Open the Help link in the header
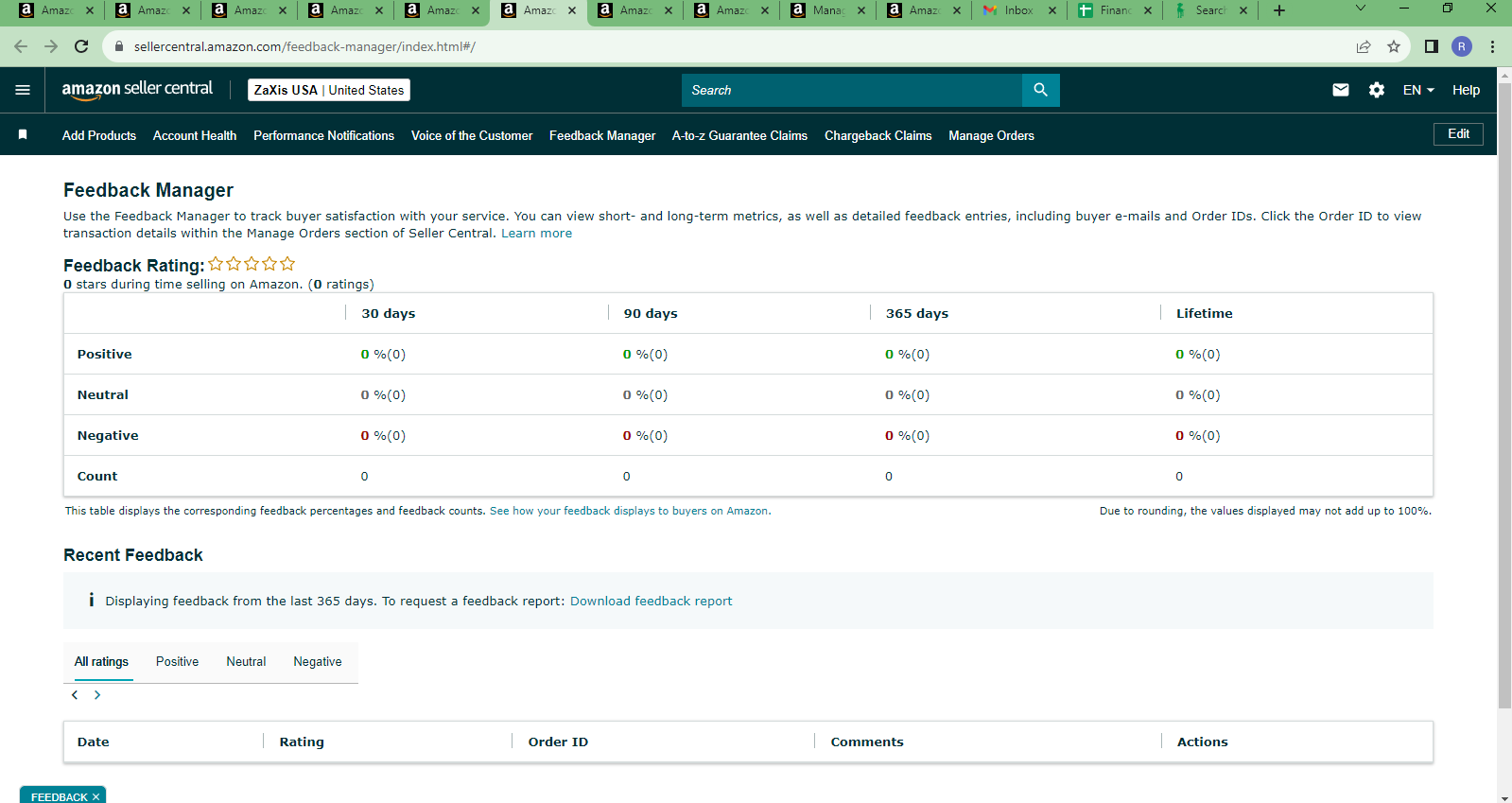Viewport: 1512px width, 803px height. pos(1466,90)
